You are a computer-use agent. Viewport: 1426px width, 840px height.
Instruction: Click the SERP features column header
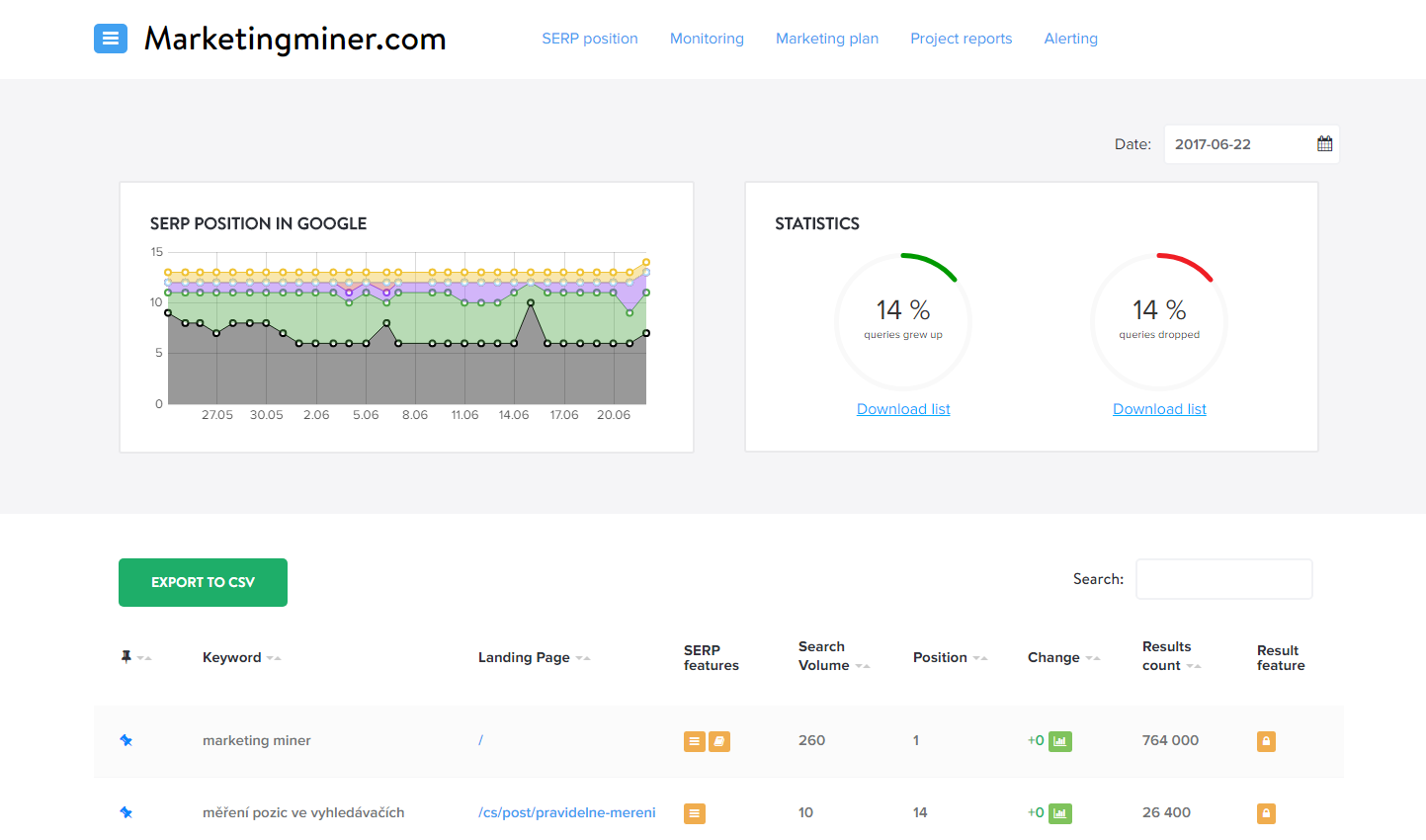(712, 657)
